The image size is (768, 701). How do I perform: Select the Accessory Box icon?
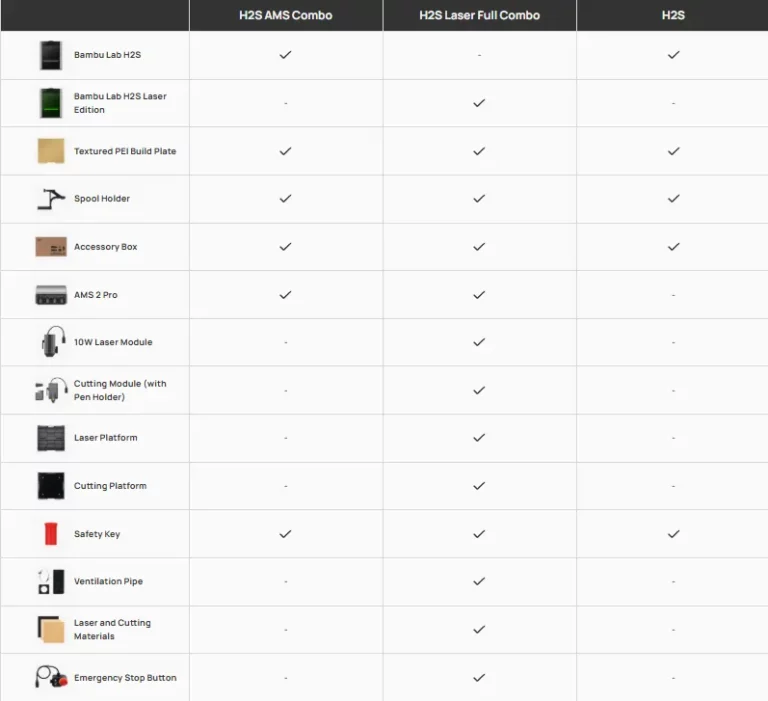tap(51, 247)
